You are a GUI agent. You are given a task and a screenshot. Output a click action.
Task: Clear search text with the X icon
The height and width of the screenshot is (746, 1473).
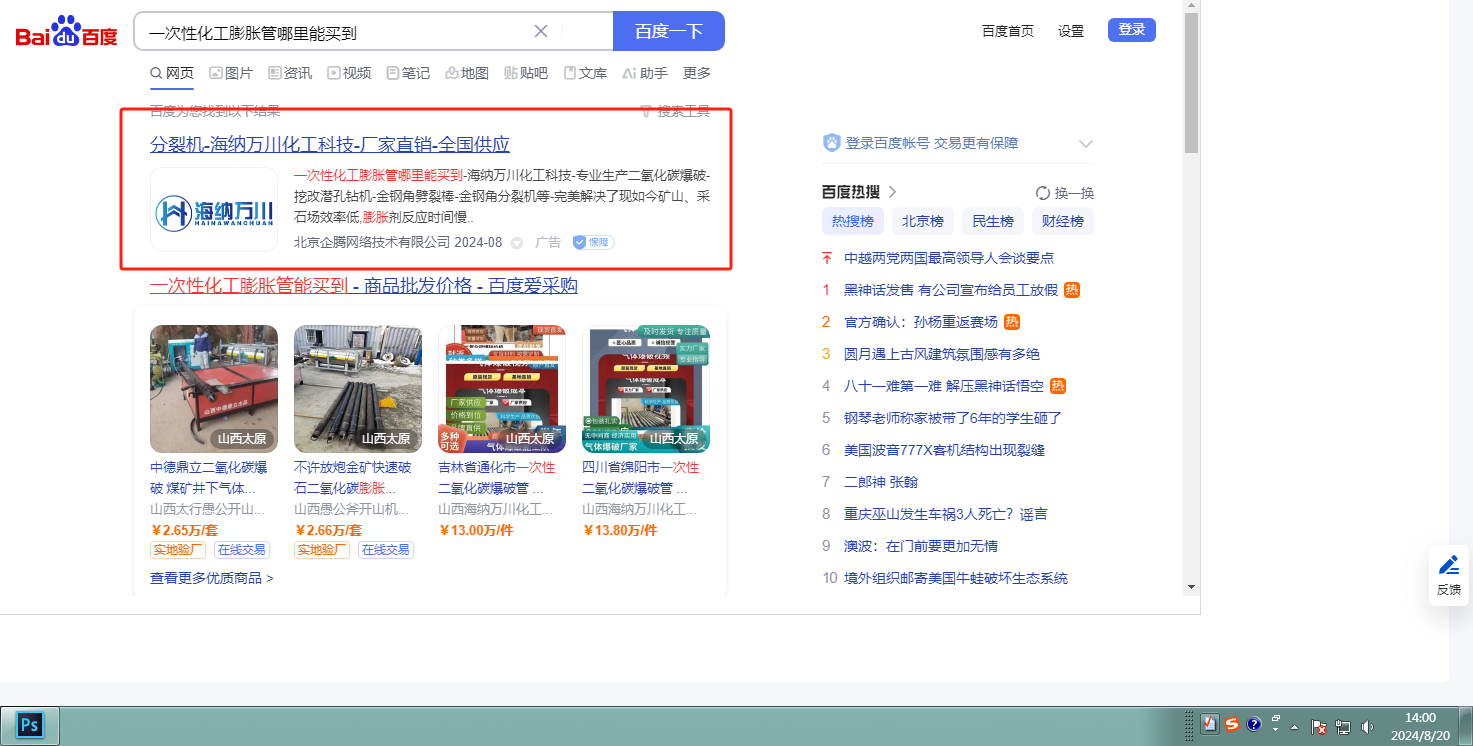(x=541, y=31)
